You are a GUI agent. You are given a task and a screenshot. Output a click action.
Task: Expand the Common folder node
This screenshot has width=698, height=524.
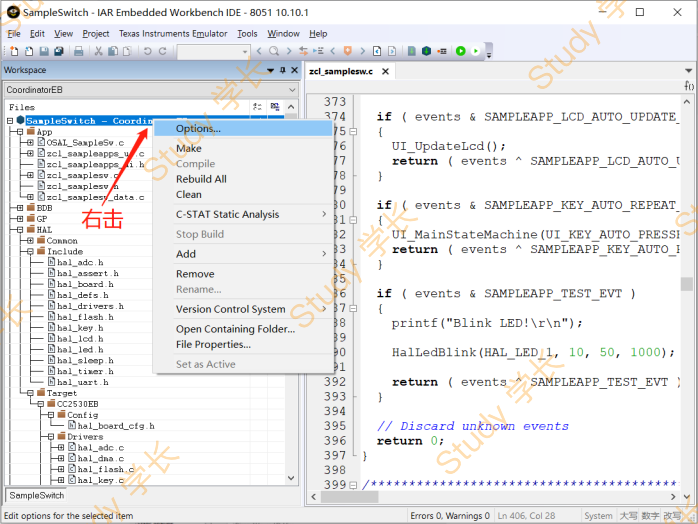click(x=30, y=240)
